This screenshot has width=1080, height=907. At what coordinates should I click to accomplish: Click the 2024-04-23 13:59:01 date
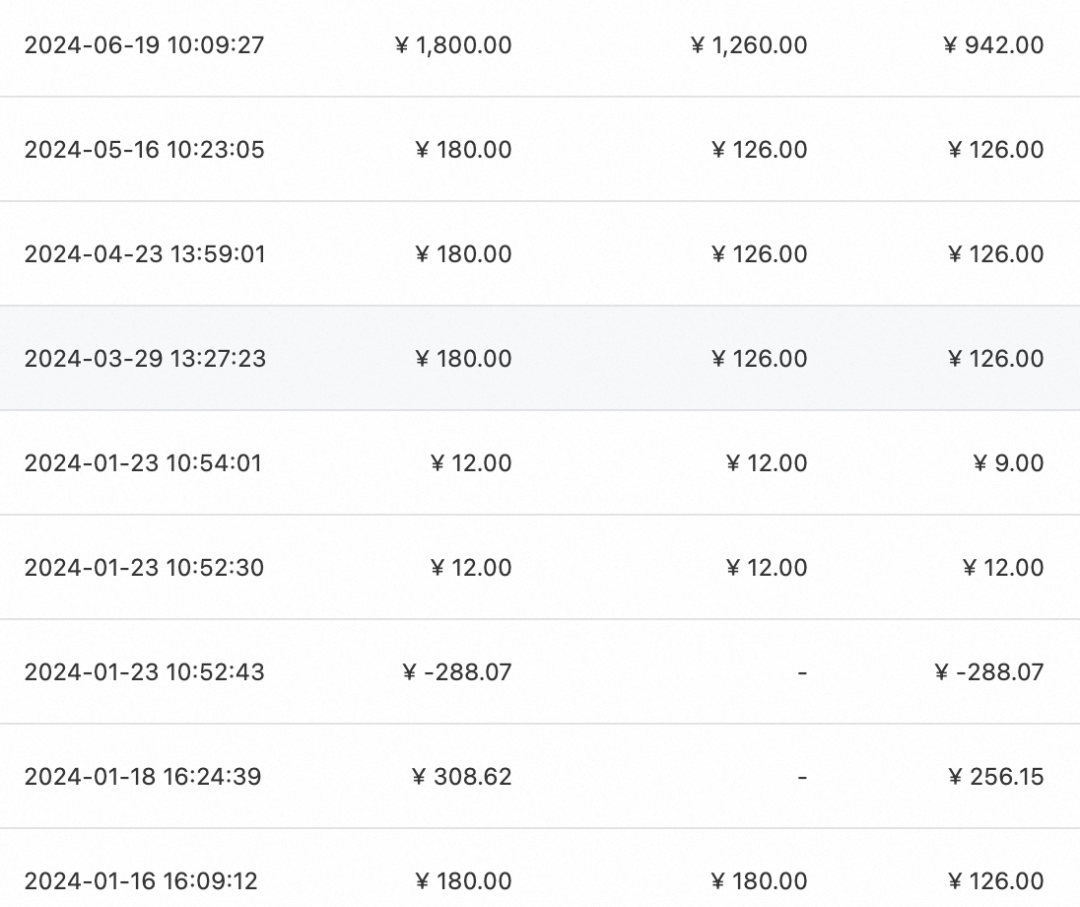(145, 254)
